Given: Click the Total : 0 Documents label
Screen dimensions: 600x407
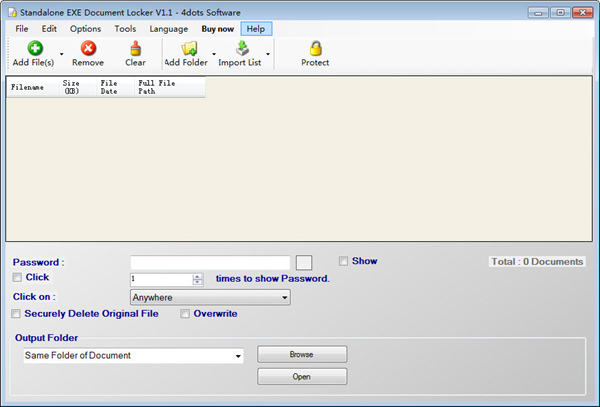Looking at the screenshot, I should [x=537, y=262].
